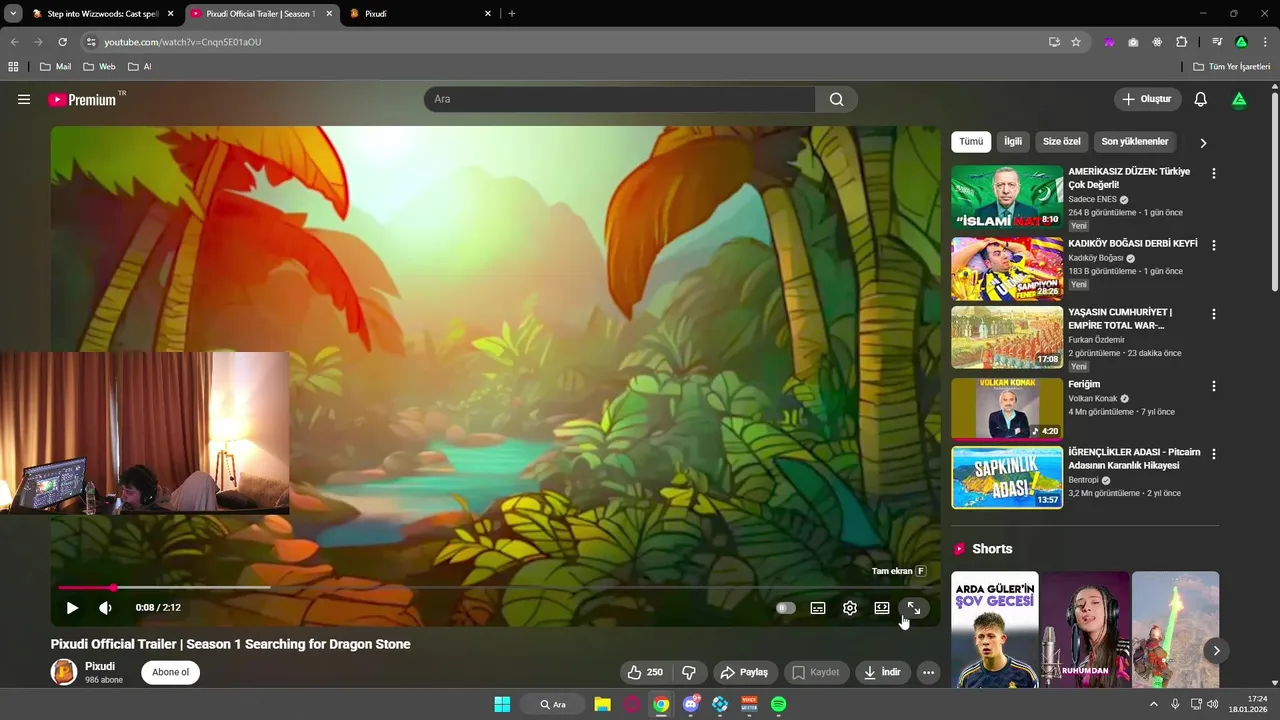
Task: Bookmark this page with star icon
Action: pyautogui.click(x=1076, y=42)
